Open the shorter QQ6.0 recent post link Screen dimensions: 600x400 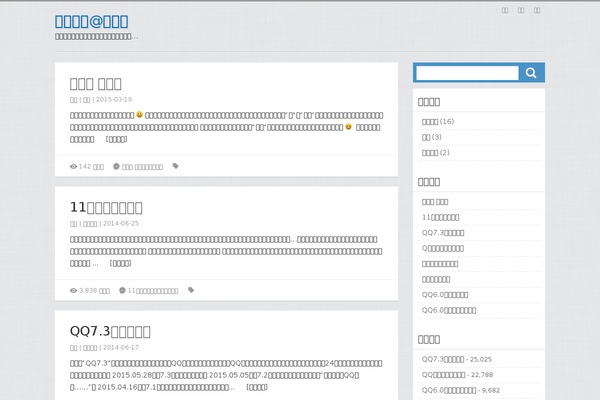445,295
